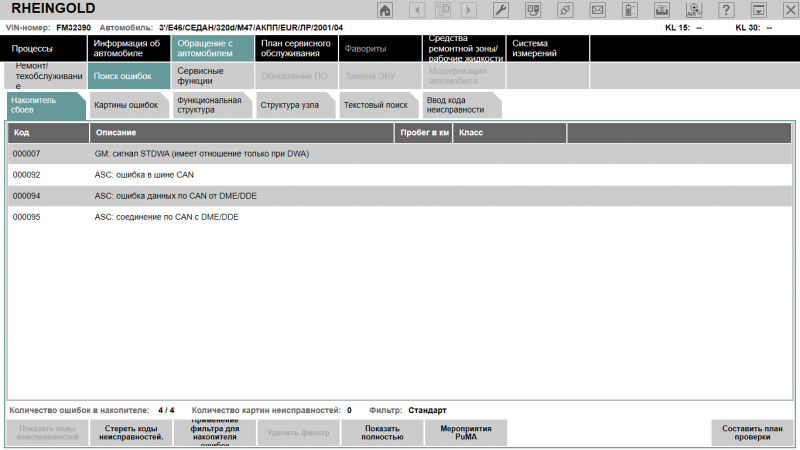
Task: Open the Сервисные функции submenu
Action: click(213, 76)
